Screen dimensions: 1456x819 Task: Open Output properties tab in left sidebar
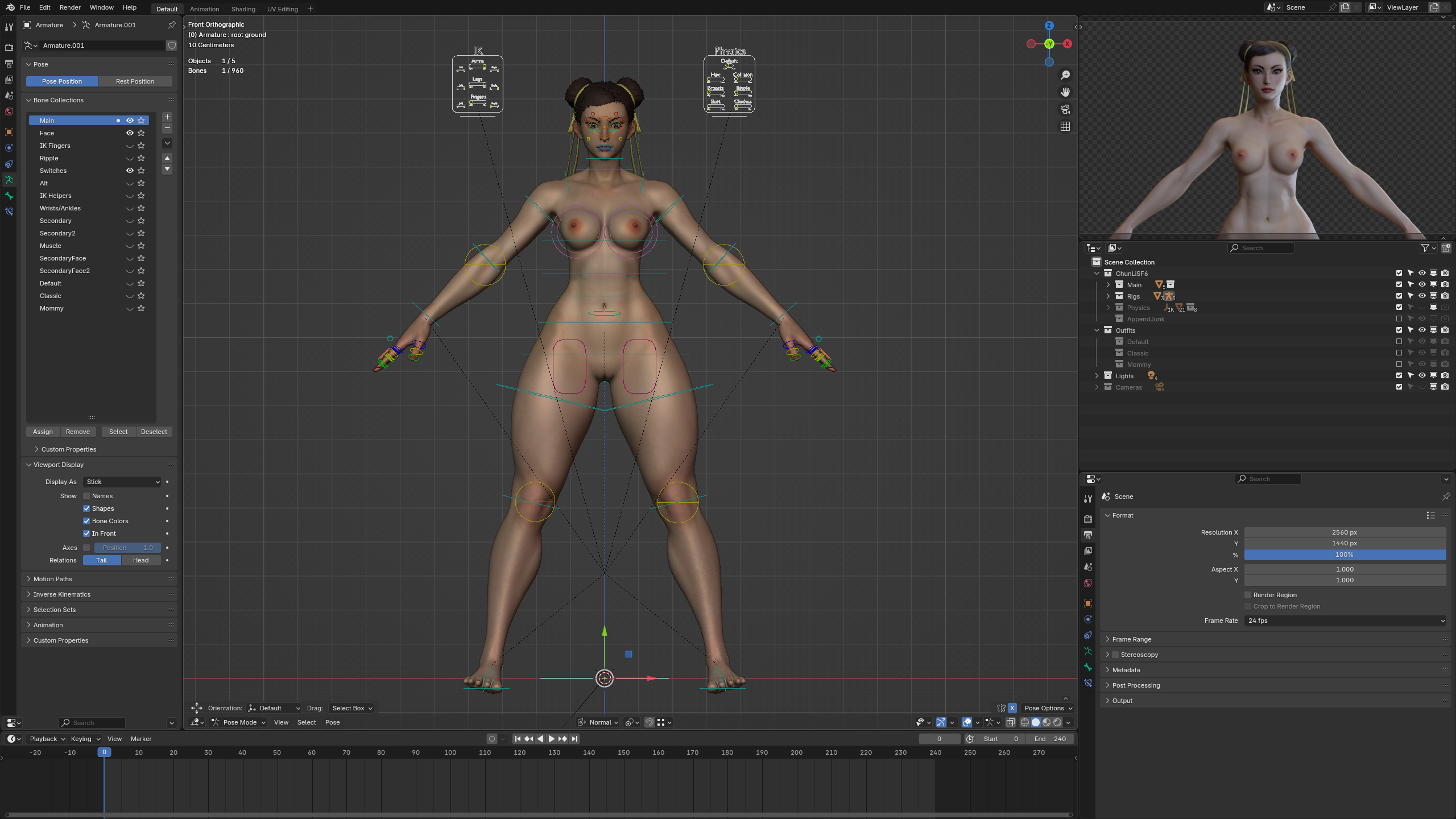click(9, 64)
